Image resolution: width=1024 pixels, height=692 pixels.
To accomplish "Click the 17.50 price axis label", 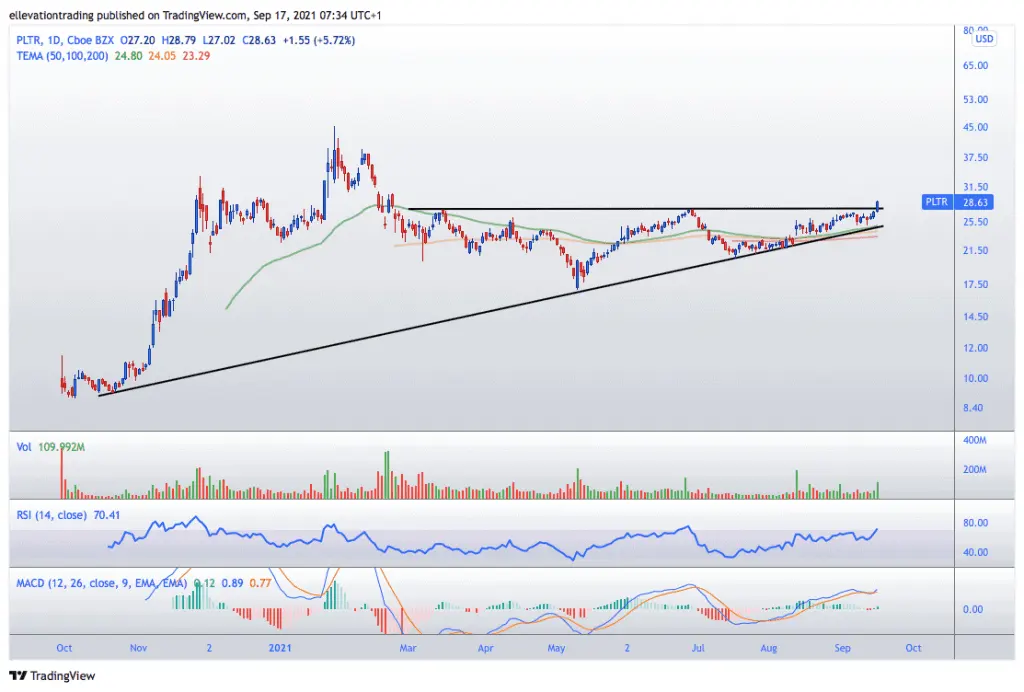I will point(975,285).
